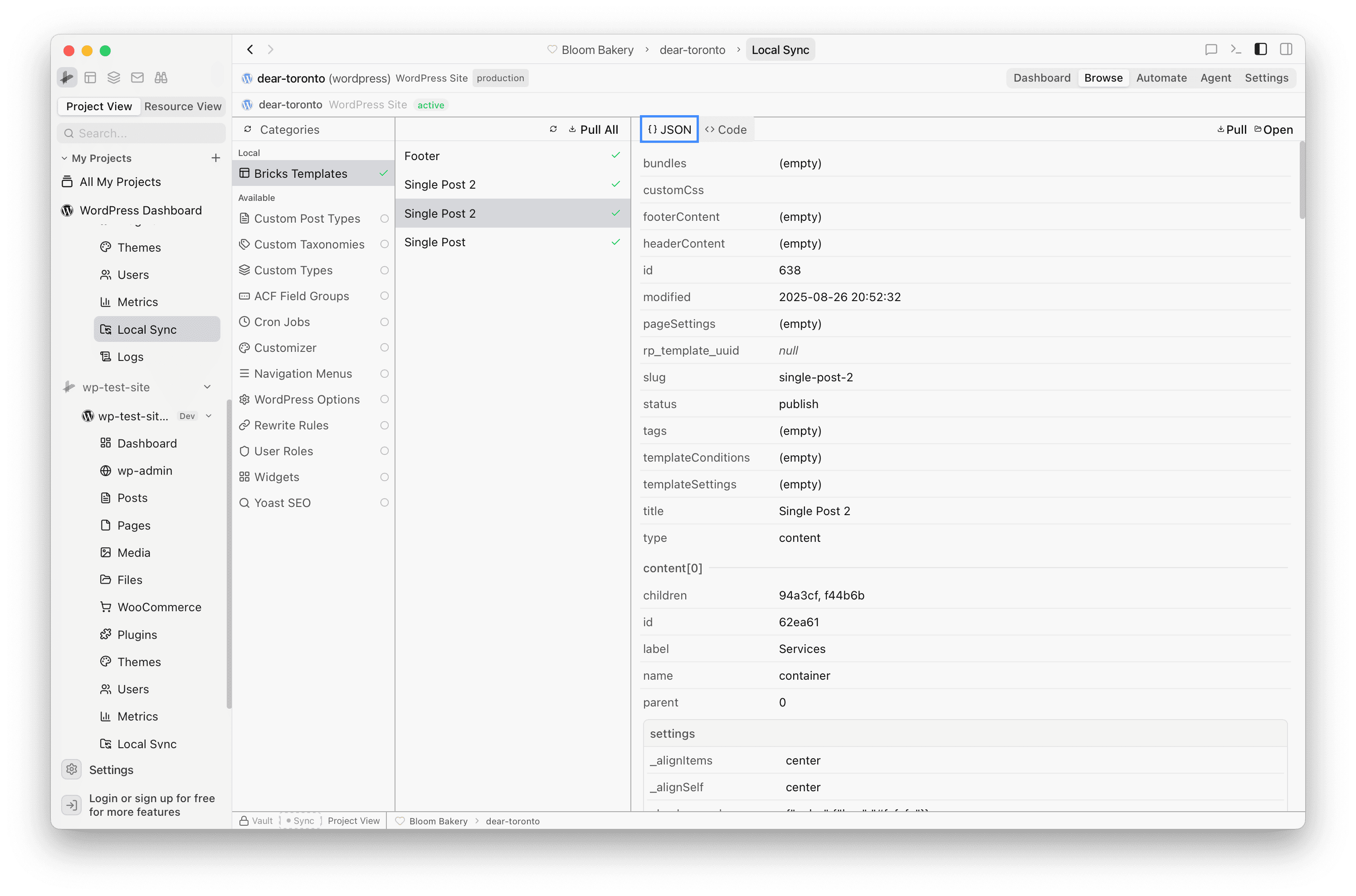Add a new project with plus icon
The height and width of the screenshot is (896, 1356).
click(x=215, y=158)
